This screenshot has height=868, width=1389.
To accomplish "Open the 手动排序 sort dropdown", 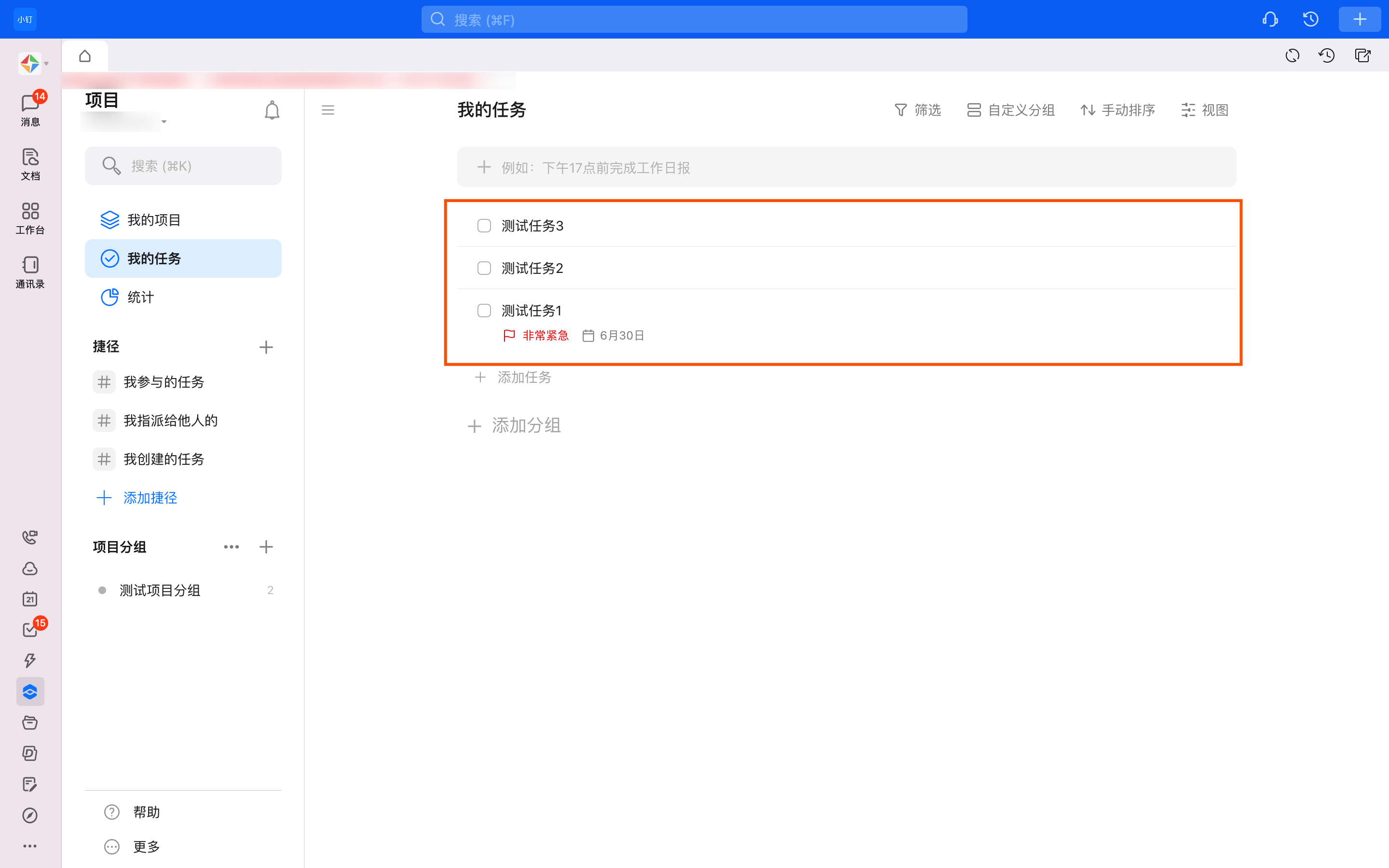I will click(1117, 109).
